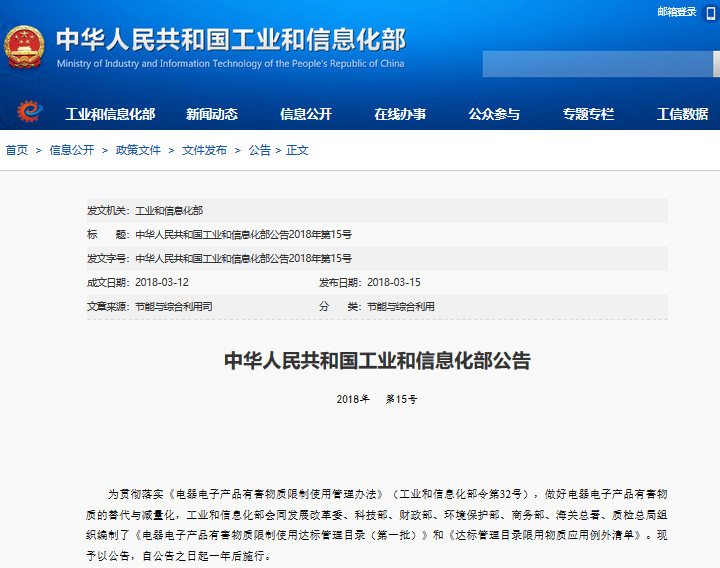
Task: Click 发文机关: 工业和信息化部 row
Action: tap(377, 211)
